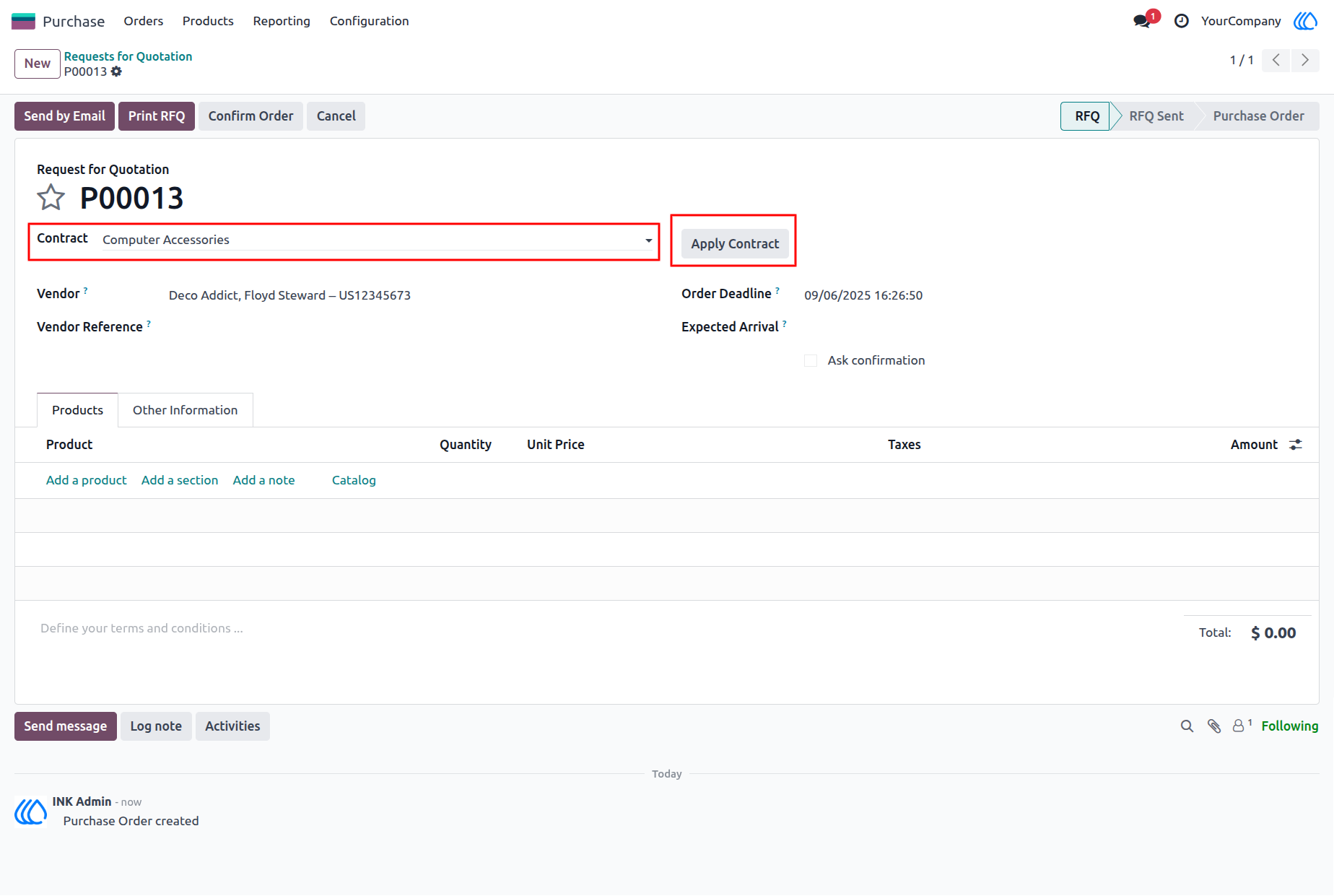This screenshot has height=896, width=1334.
Task: Click the Vendor field value
Action: tap(289, 295)
